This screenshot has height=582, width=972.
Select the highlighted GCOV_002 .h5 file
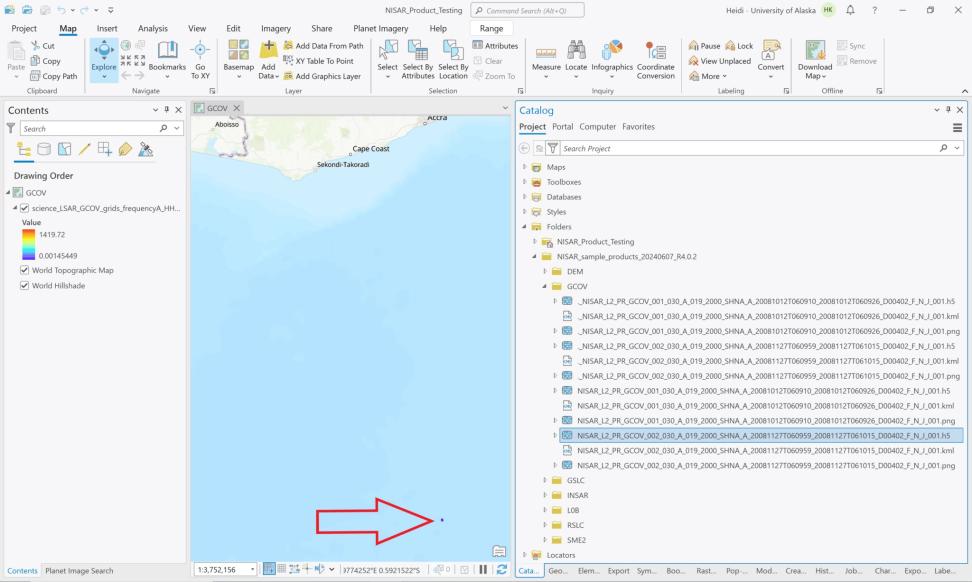pos(761,436)
